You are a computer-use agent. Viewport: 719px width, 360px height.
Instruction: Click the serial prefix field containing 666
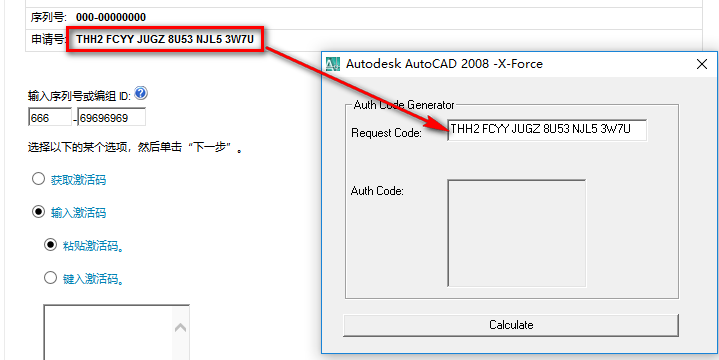click(x=50, y=117)
